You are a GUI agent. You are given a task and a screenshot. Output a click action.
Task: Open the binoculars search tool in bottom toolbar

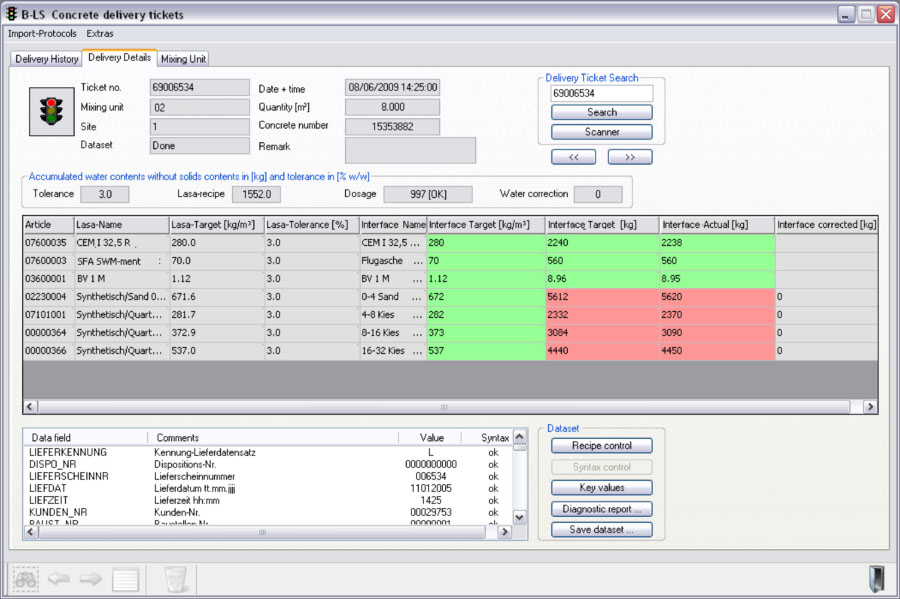pos(25,579)
